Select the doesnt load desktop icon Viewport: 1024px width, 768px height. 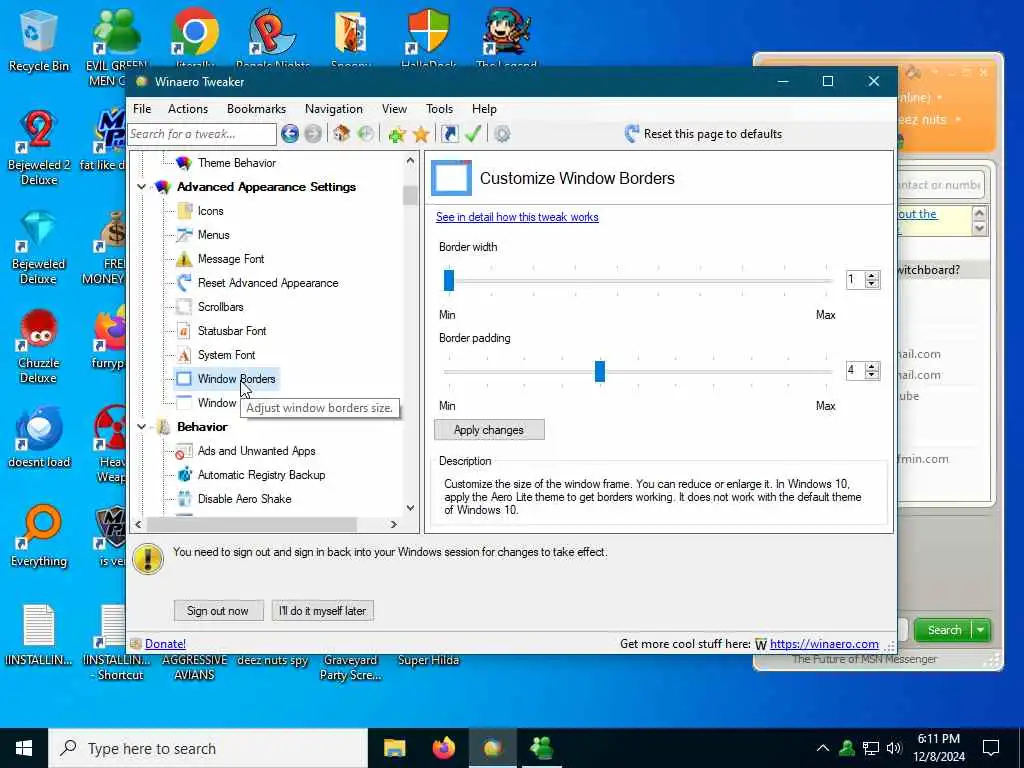39,438
